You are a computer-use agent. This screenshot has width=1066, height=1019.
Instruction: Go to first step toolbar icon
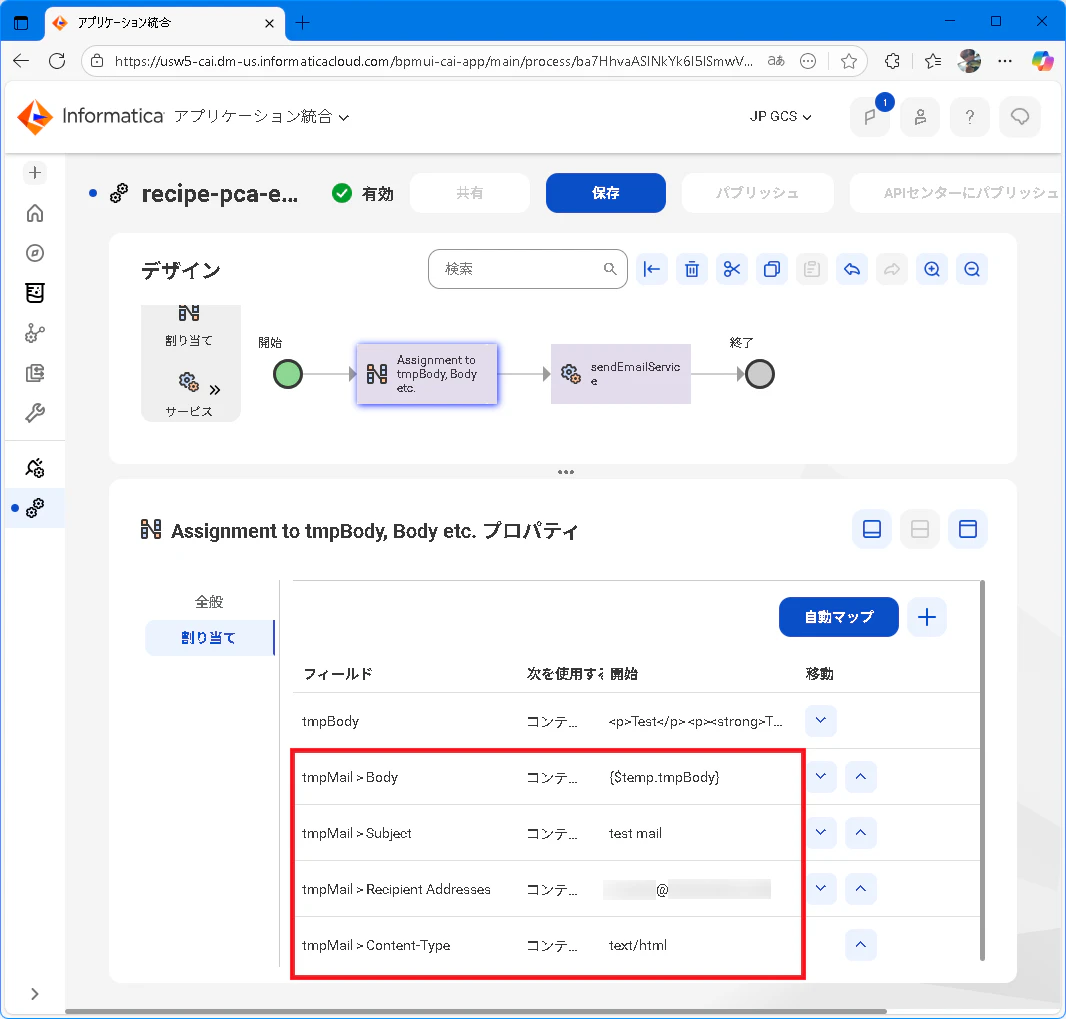click(x=652, y=269)
